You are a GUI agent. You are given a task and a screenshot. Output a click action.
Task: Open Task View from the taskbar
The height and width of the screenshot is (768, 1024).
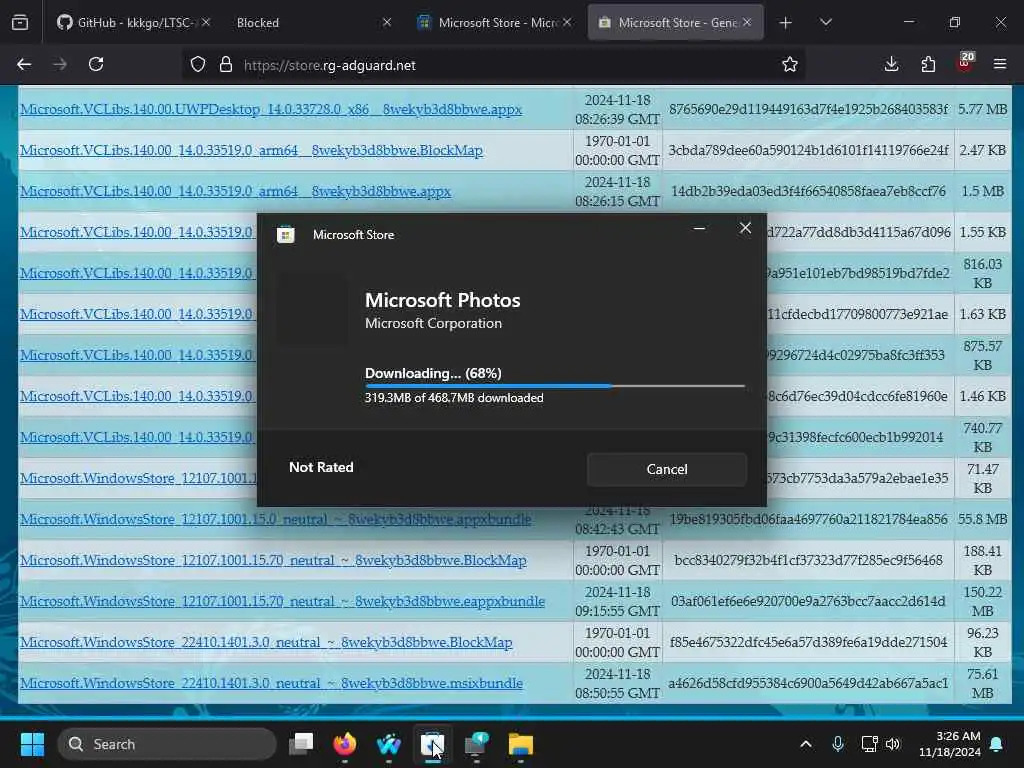point(301,744)
